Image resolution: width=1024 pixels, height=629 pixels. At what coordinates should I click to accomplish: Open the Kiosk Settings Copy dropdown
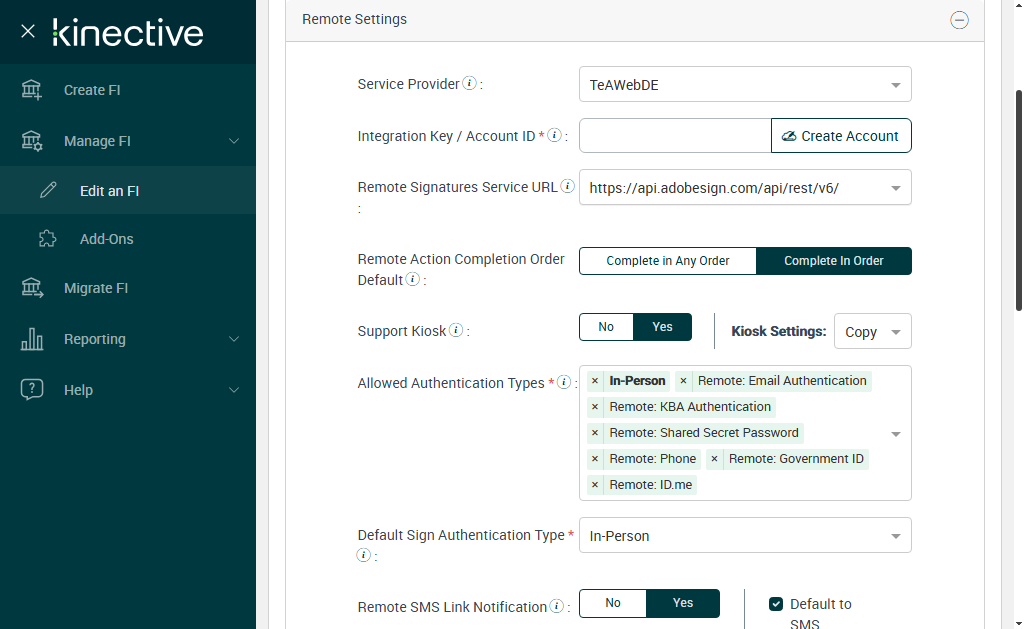[872, 332]
